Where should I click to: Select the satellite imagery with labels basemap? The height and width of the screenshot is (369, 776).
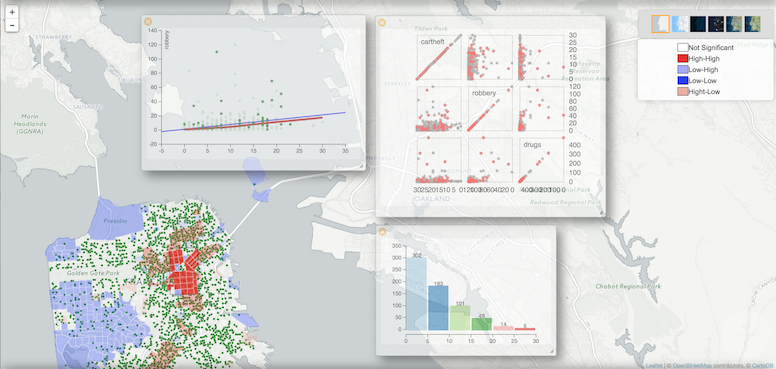(734, 23)
